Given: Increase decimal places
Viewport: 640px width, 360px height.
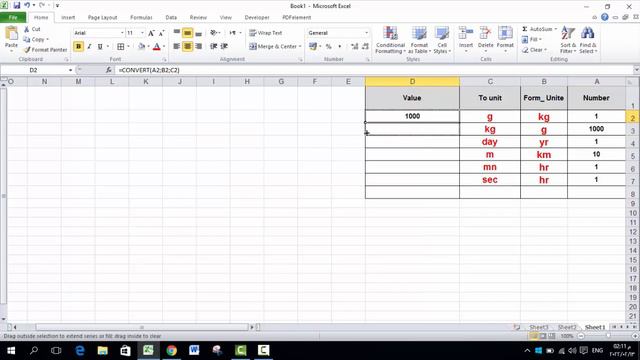Looking at the screenshot, I should tap(354, 47).
